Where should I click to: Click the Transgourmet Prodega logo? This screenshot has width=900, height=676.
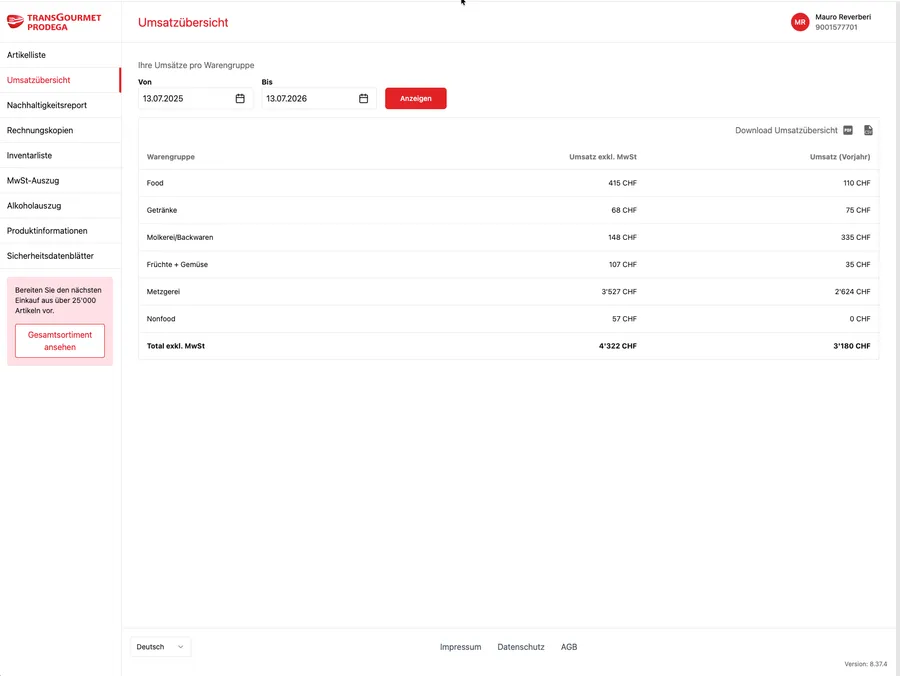point(54,22)
